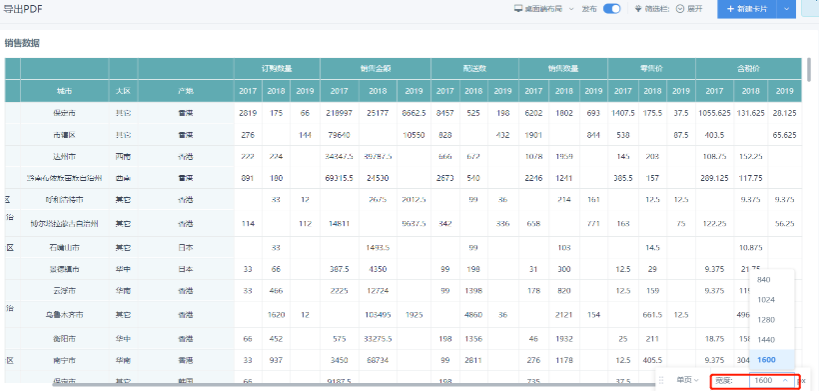This screenshot has width=819, height=391.
Task: Click the drag handle dots icon
Action: click(x=662, y=381)
